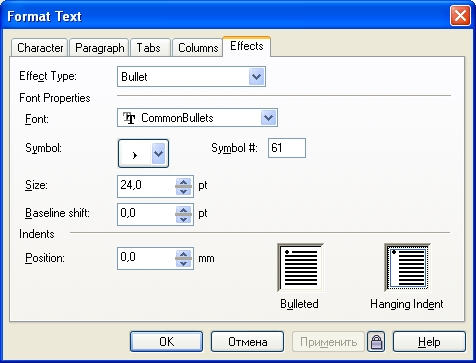Click the Effects tab
Screen dimensions: 476x363
pyautogui.click(x=247, y=46)
